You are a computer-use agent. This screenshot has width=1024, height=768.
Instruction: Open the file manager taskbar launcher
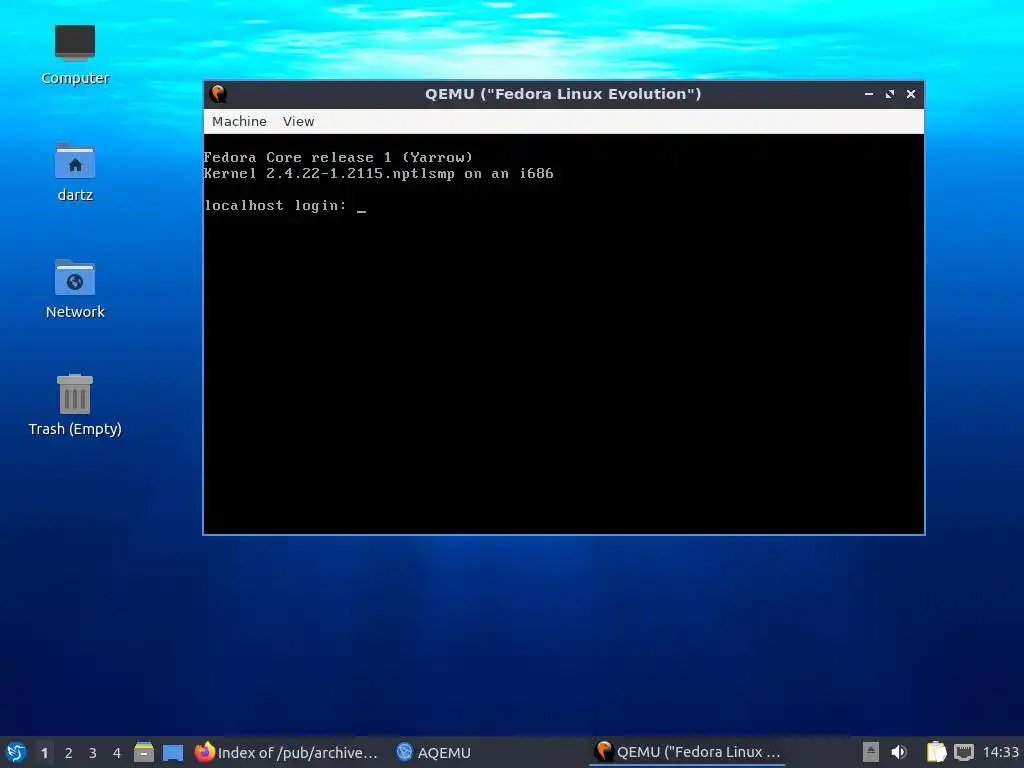(x=144, y=752)
